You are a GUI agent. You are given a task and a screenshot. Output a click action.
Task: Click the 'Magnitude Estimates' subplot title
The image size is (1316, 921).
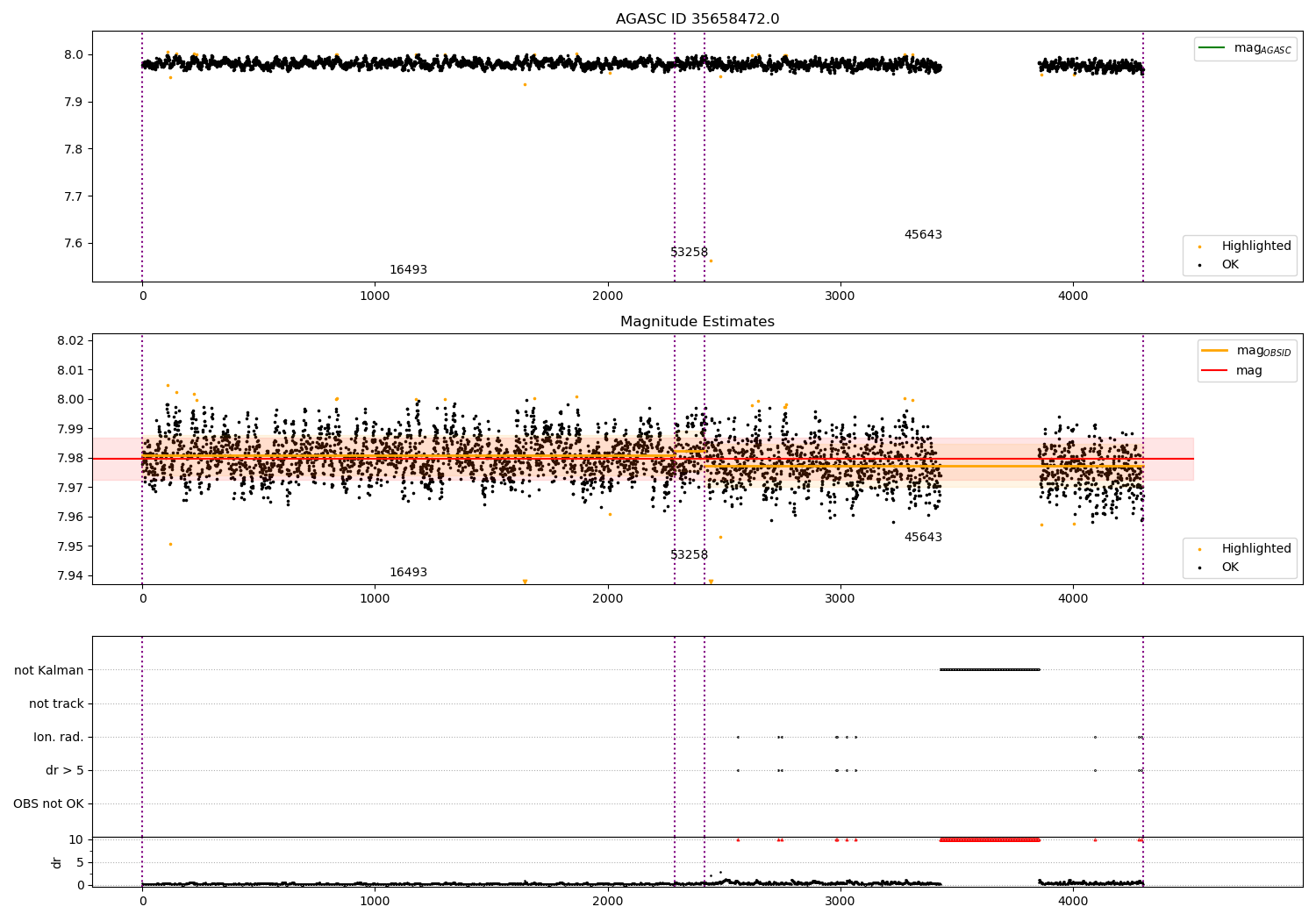pos(697,322)
